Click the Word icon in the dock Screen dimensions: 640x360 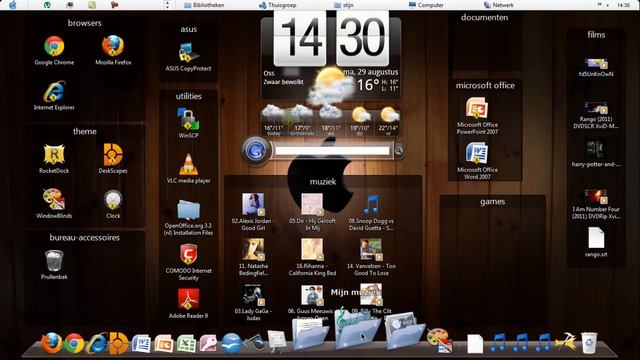(x=141, y=344)
